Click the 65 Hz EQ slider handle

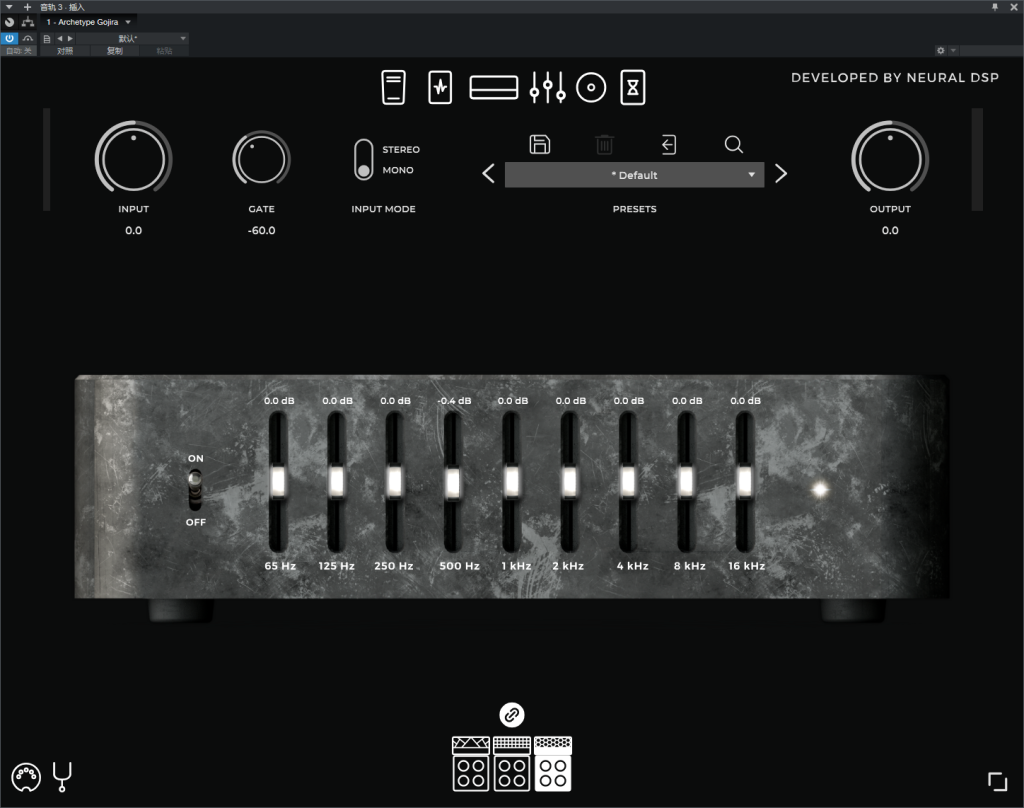click(278, 481)
